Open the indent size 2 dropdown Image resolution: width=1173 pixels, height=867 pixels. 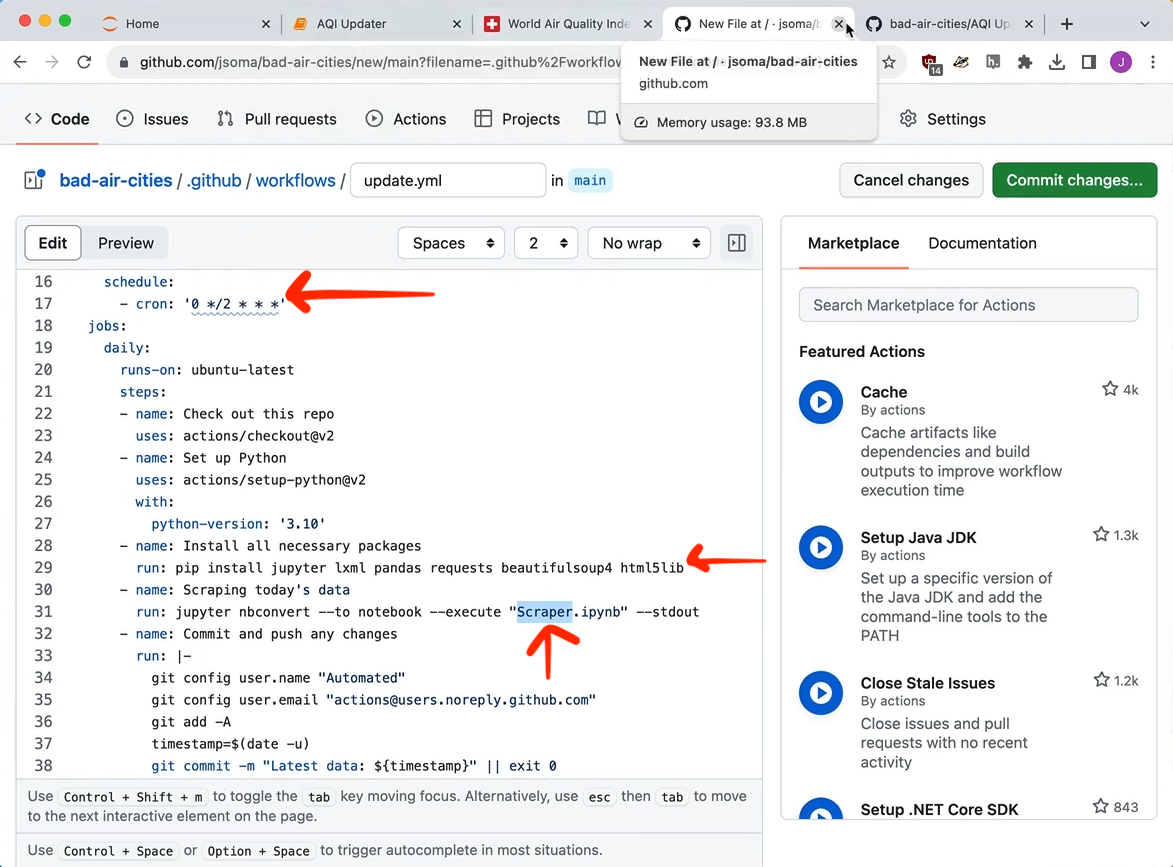point(546,243)
